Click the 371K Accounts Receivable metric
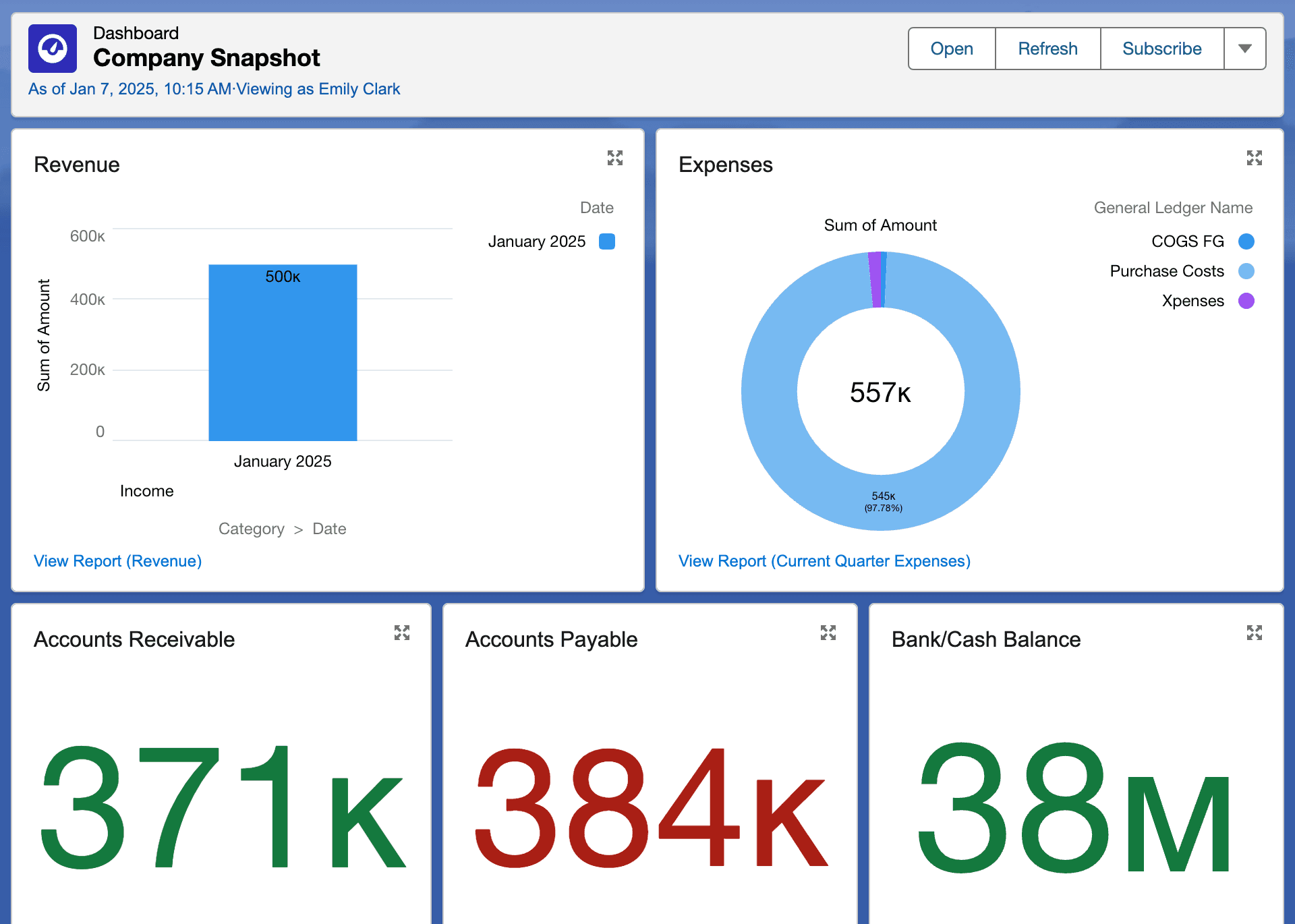This screenshot has width=1295, height=924. [223, 806]
